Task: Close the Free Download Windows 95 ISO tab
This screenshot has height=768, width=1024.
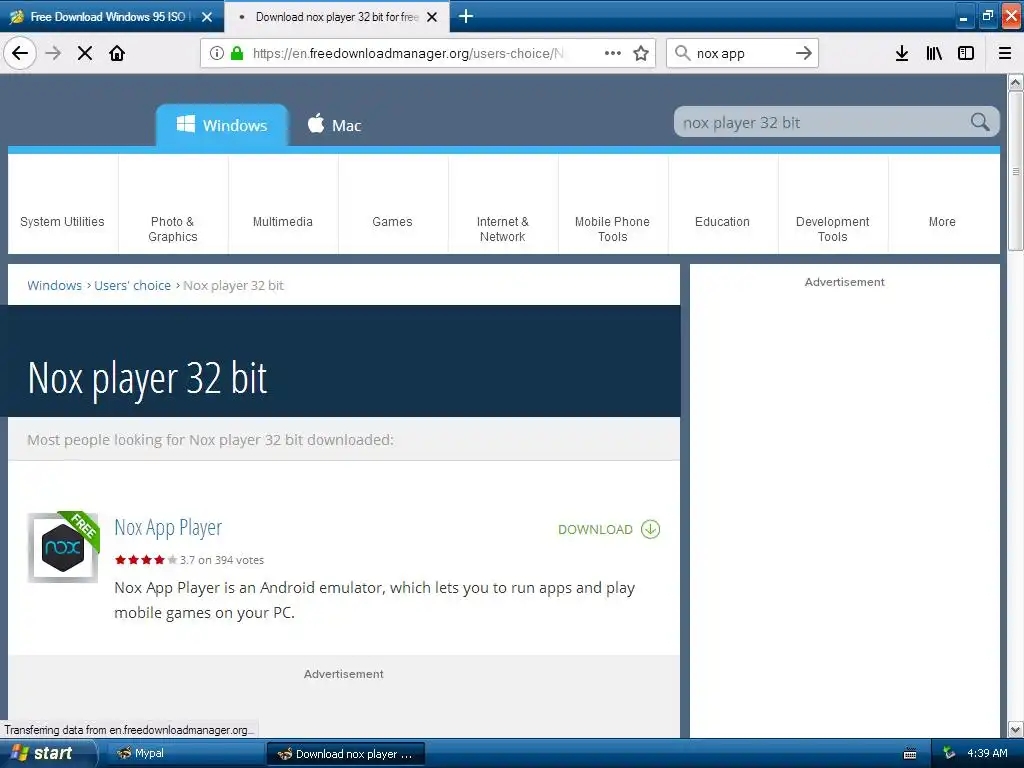Action: 207,17
